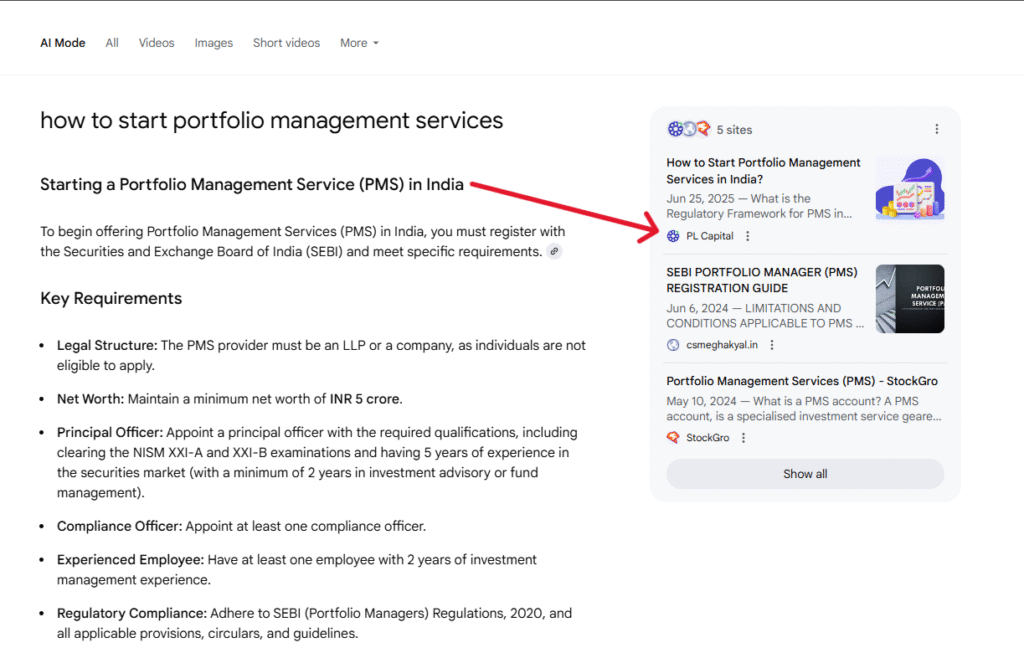Open the Images tab
The height and width of the screenshot is (653, 1024).
213,43
